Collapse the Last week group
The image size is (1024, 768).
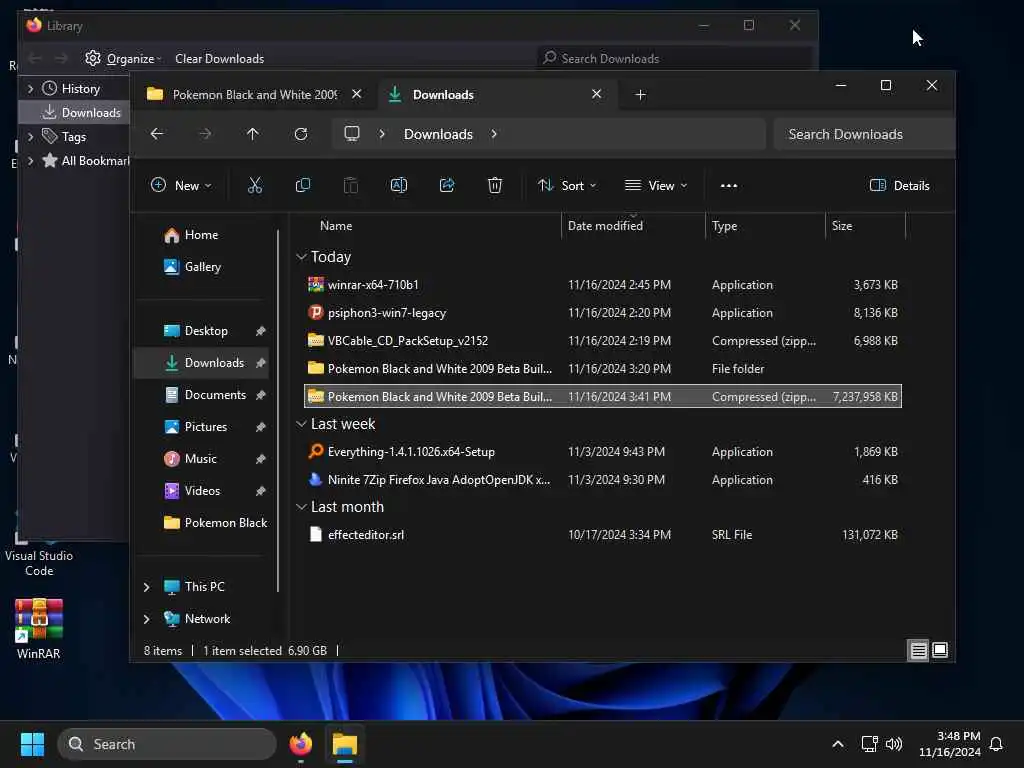(301, 424)
